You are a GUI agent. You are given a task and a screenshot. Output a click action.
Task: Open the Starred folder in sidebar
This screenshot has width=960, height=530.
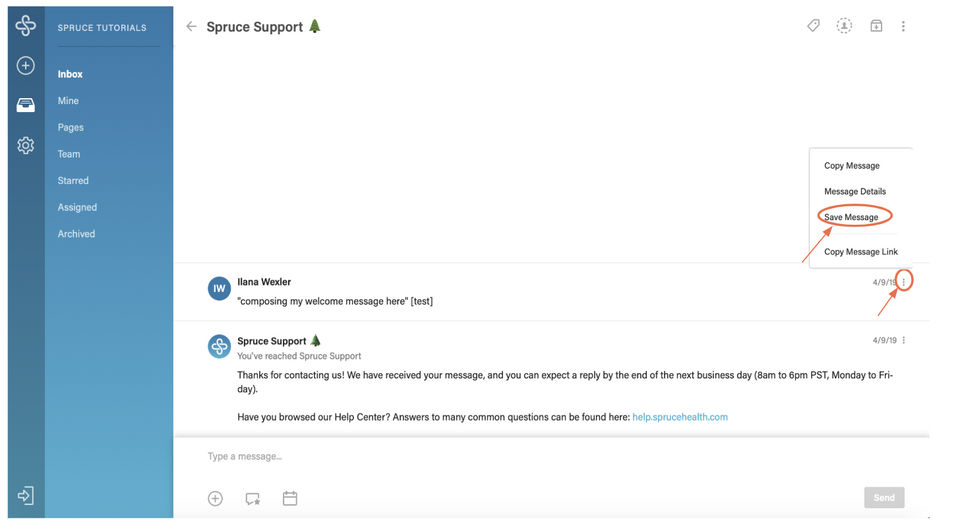73,181
